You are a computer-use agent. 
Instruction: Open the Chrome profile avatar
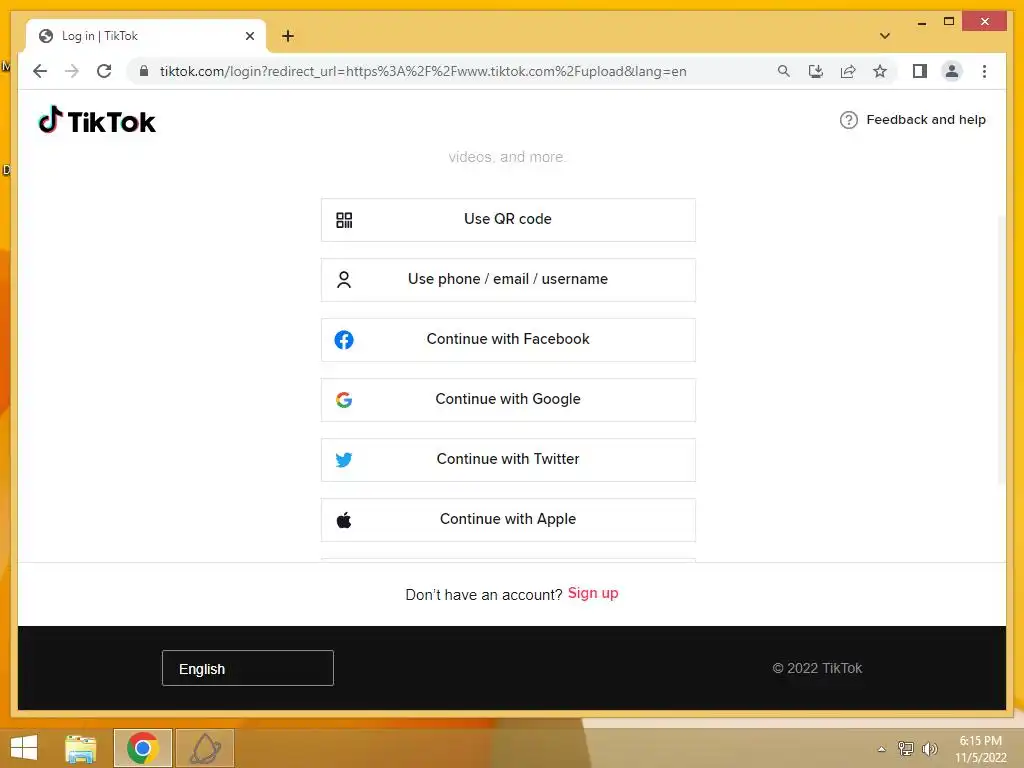click(x=952, y=71)
